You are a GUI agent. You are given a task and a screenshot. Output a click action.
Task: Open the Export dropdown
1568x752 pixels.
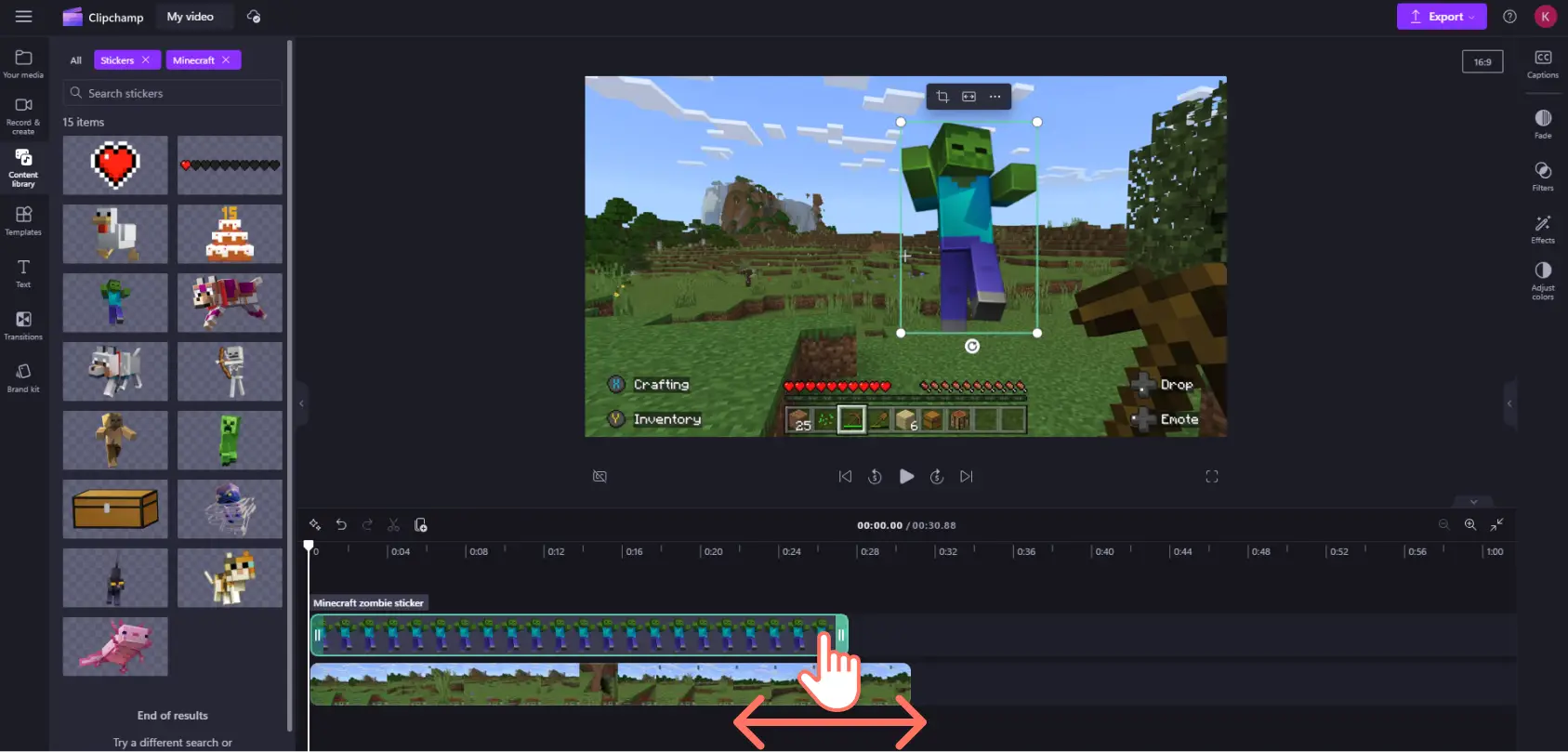pos(1442,17)
